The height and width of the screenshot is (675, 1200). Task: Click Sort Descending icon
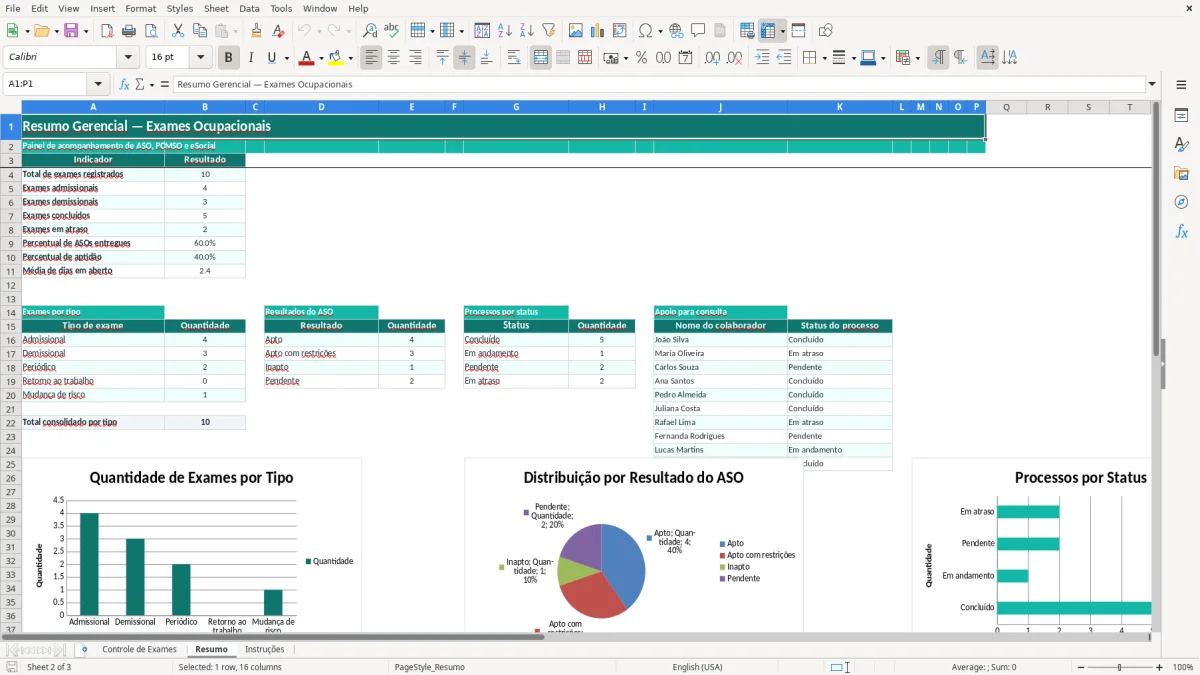526,30
